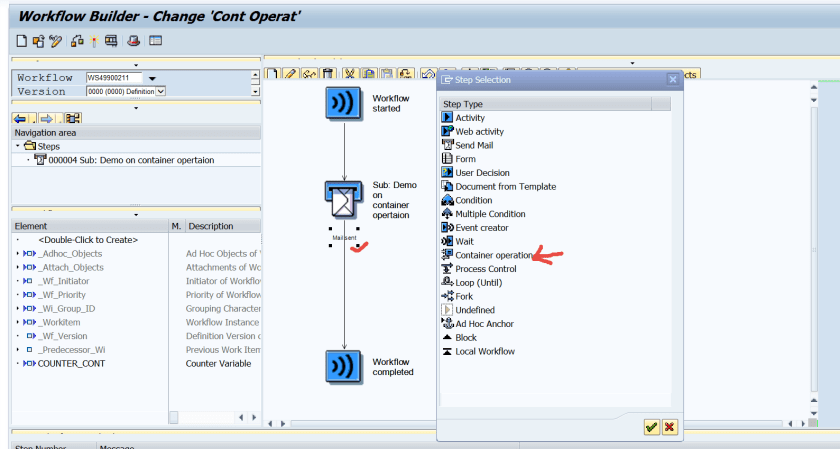Choose the Web activity step type
The height and width of the screenshot is (449, 840).
tap(479, 132)
